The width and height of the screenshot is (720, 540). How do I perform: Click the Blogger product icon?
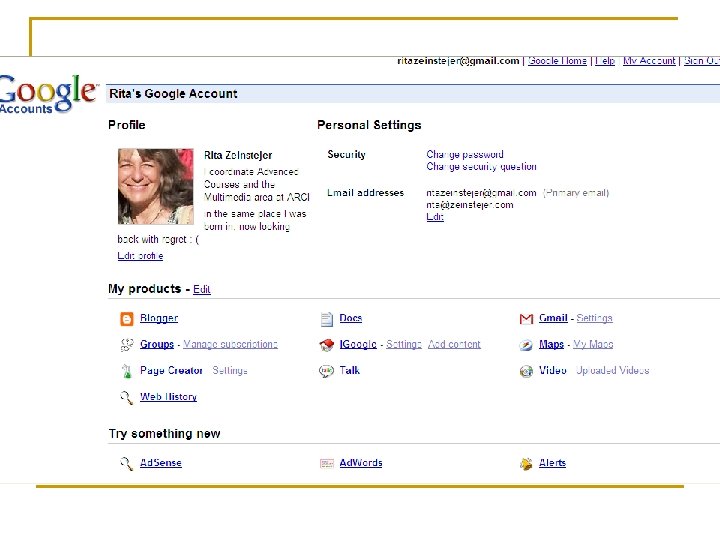pyautogui.click(x=127, y=319)
